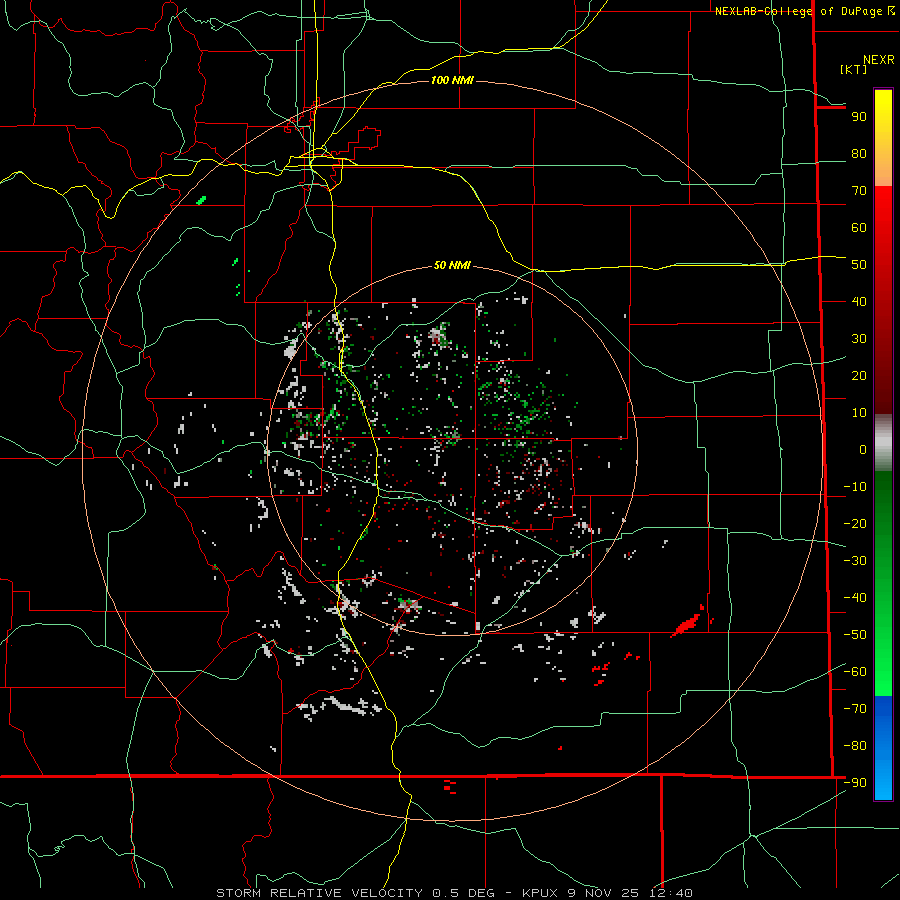The height and width of the screenshot is (900, 900).
Task: Select the positive 80 knot scale label
Action: coord(859,153)
